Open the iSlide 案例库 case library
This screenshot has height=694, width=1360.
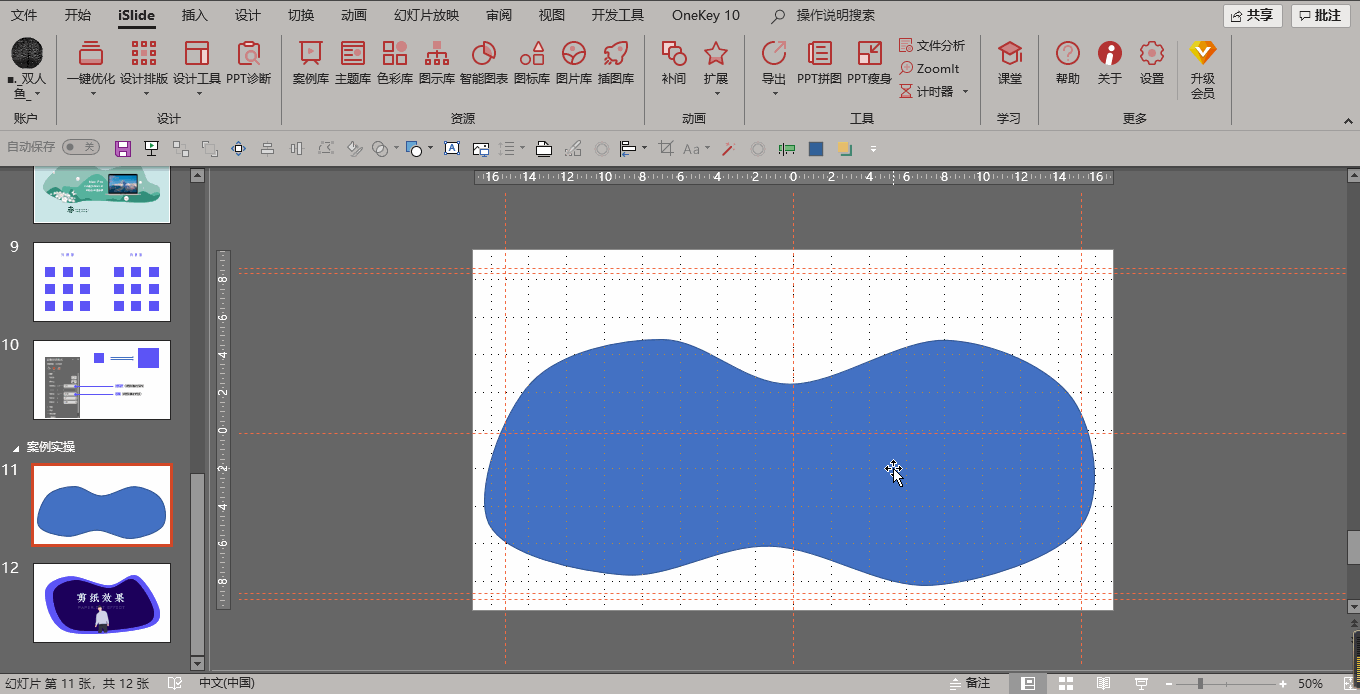pos(310,62)
